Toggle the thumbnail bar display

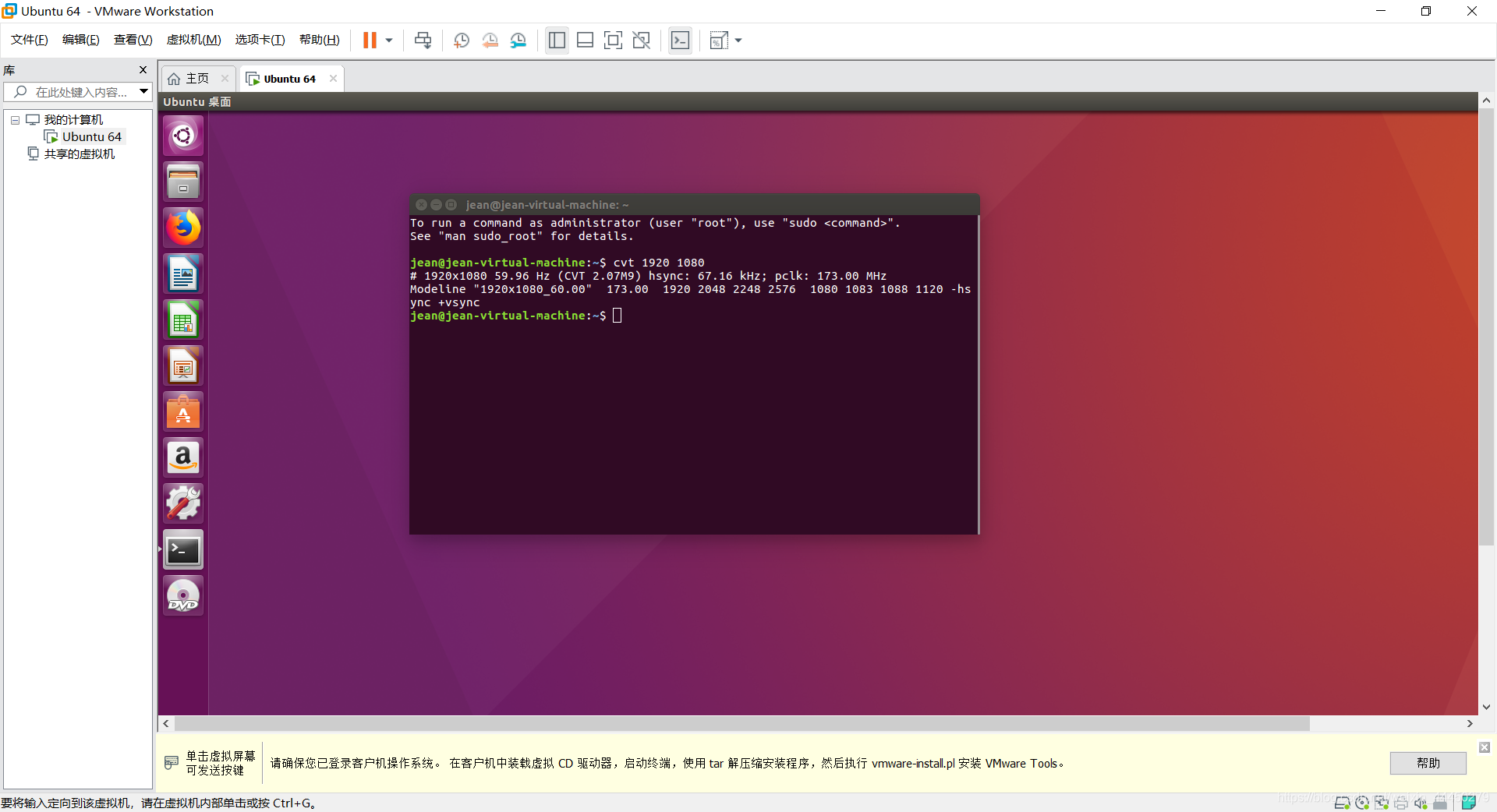[585, 40]
